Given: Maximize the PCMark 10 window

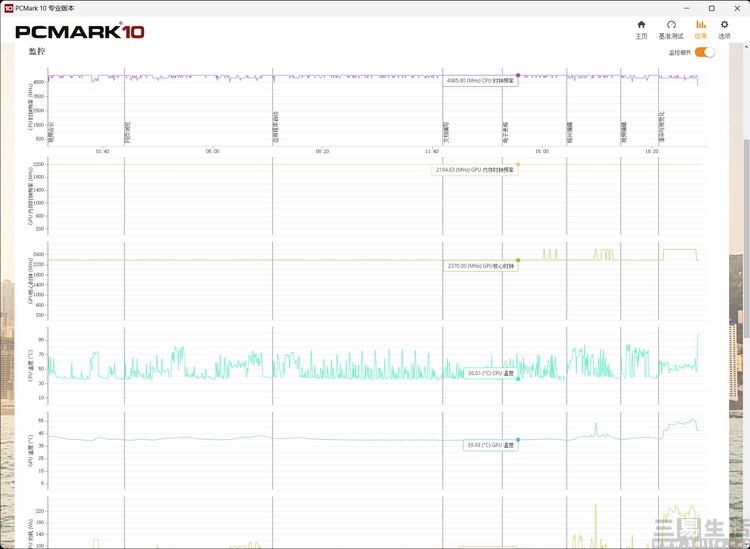Looking at the screenshot, I should pyautogui.click(x=712, y=8).
